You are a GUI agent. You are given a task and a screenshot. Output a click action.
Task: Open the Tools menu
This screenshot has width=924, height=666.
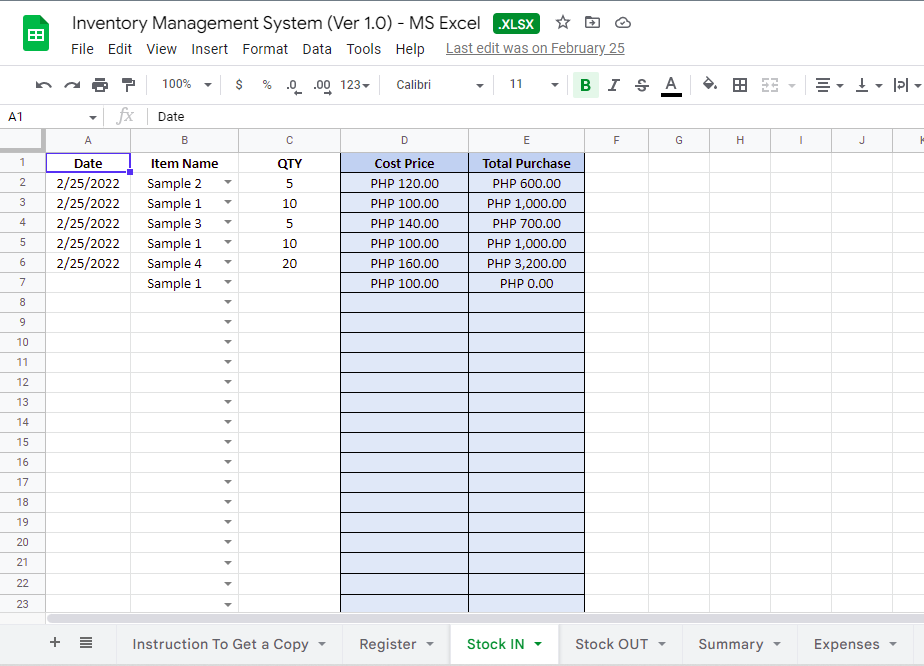coord(364,49)
